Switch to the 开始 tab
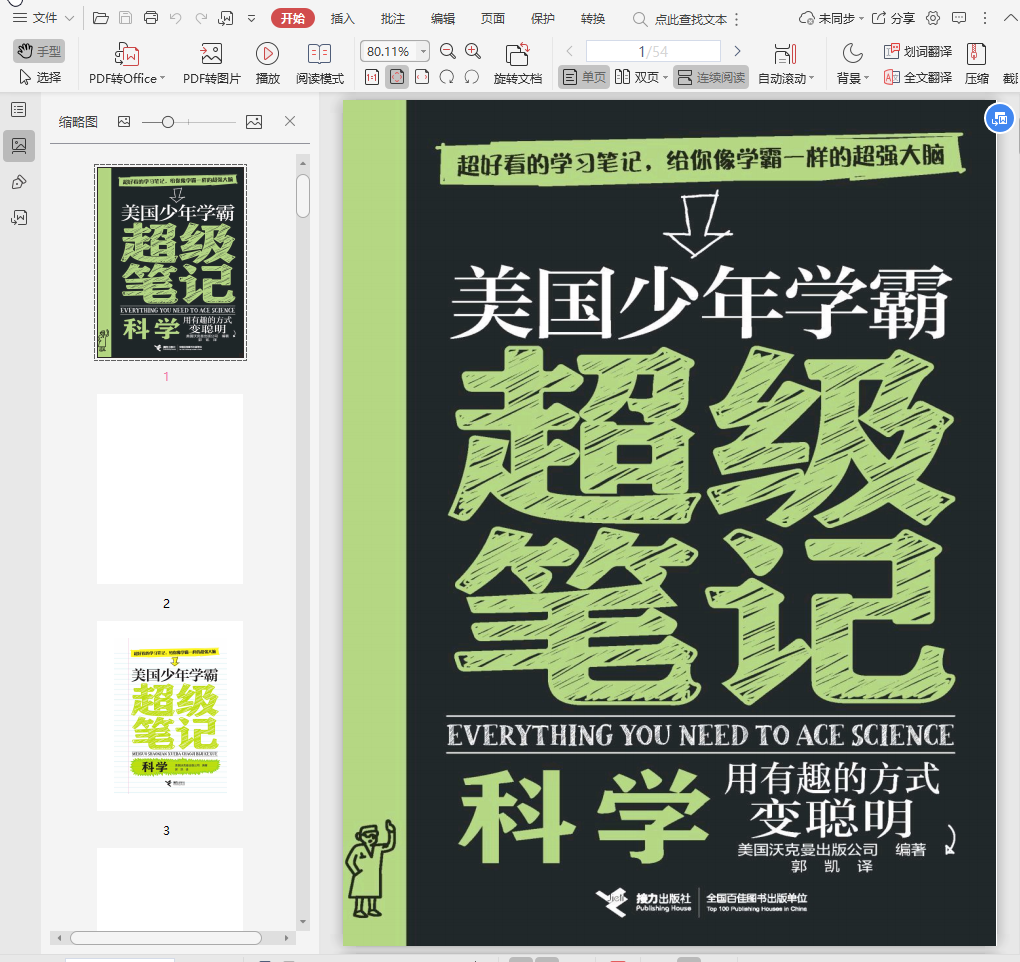The image size is (1020, 962). click(293, 18)
